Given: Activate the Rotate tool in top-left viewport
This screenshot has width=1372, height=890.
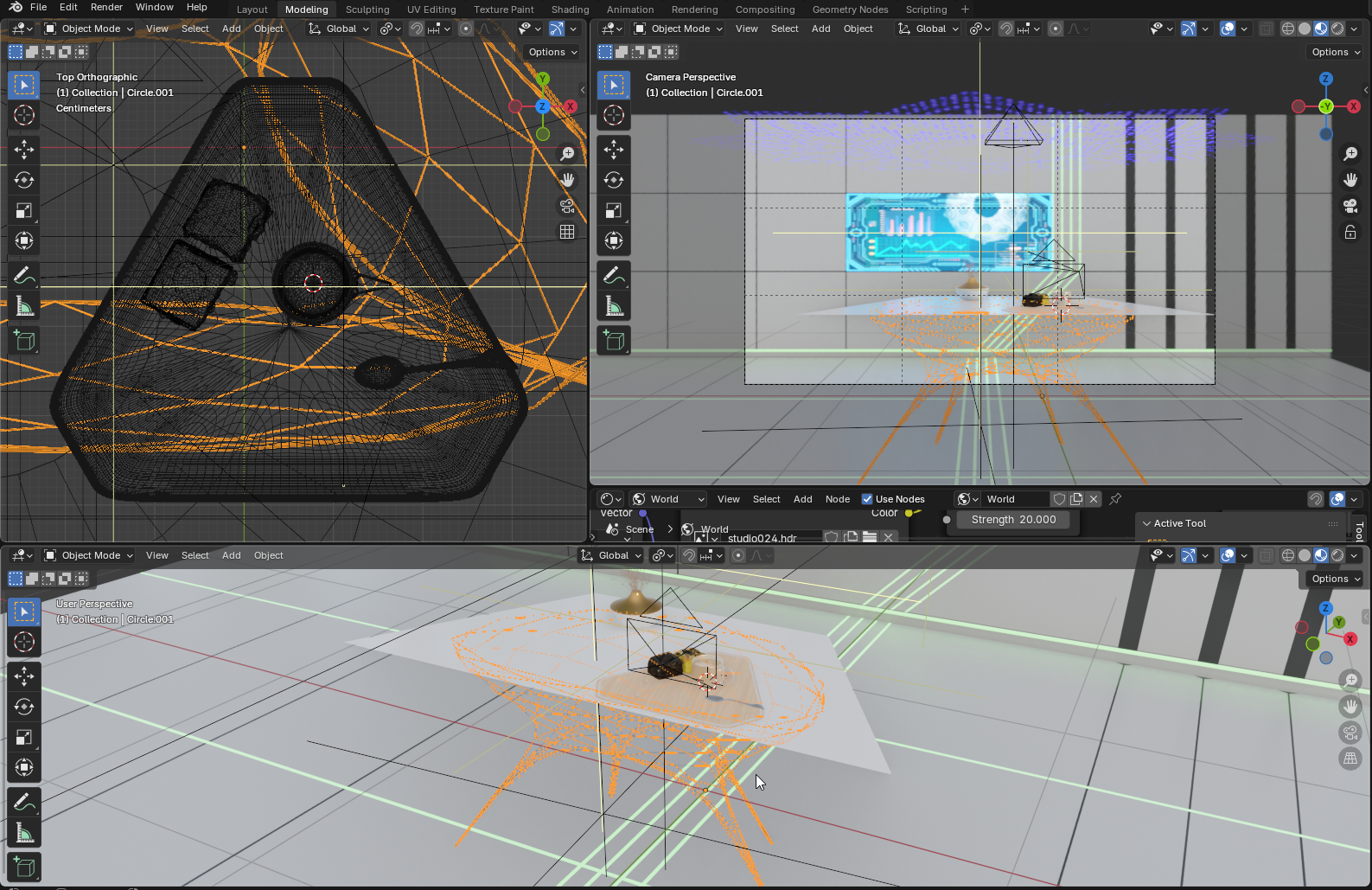Looking at the screenshot, I should pyautogui.click(x=24, y=180).
